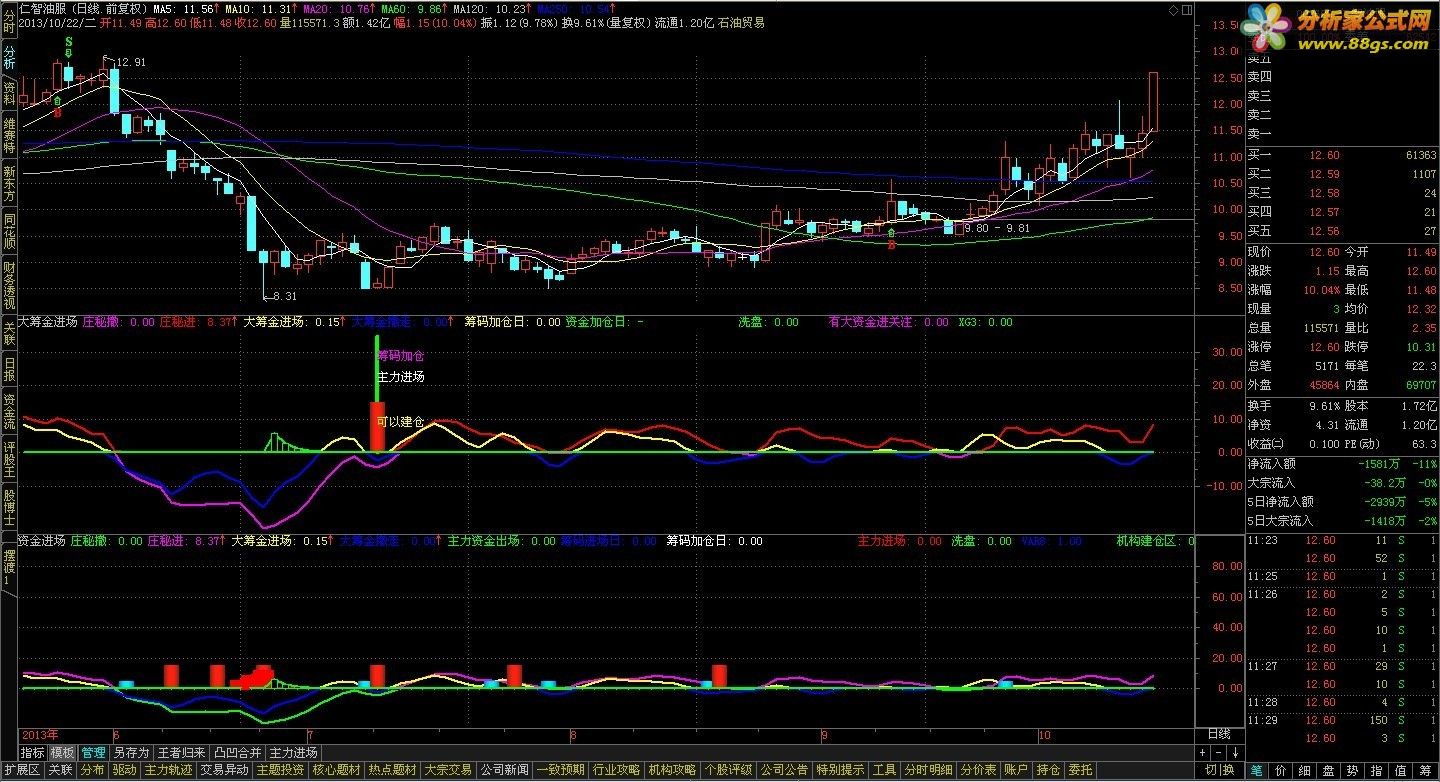
Task: Open 热点题材 in the bottom bar
Action: (392, 770)
